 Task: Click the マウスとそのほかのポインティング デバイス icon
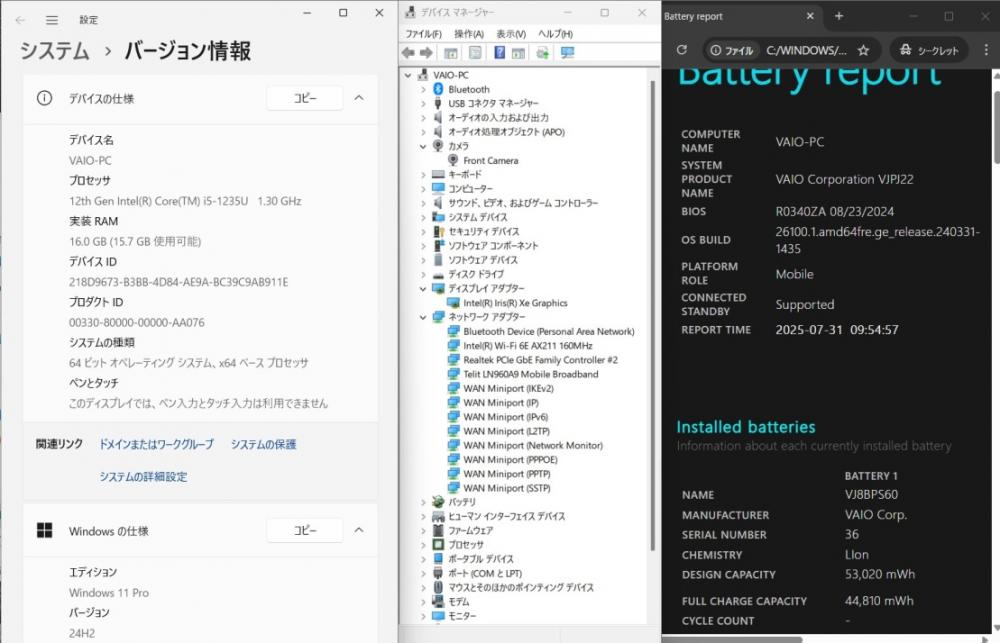coord(438,588)
